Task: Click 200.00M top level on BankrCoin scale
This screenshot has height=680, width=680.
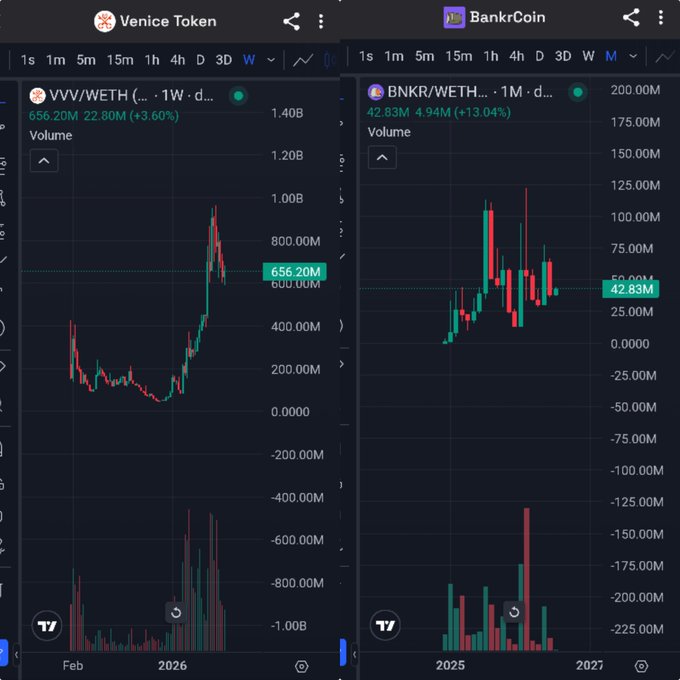Action: coord(635,90)
